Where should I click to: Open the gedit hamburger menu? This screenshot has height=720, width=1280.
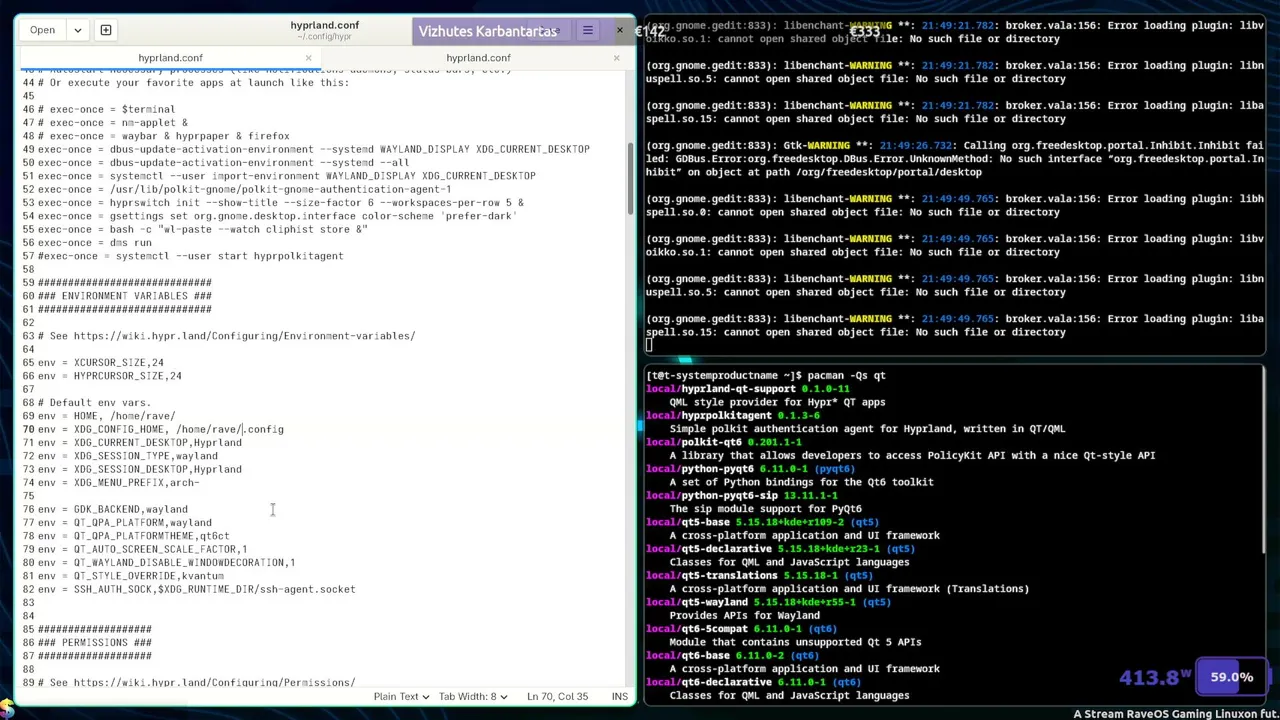pyautogui.click(x=588, y=31)
